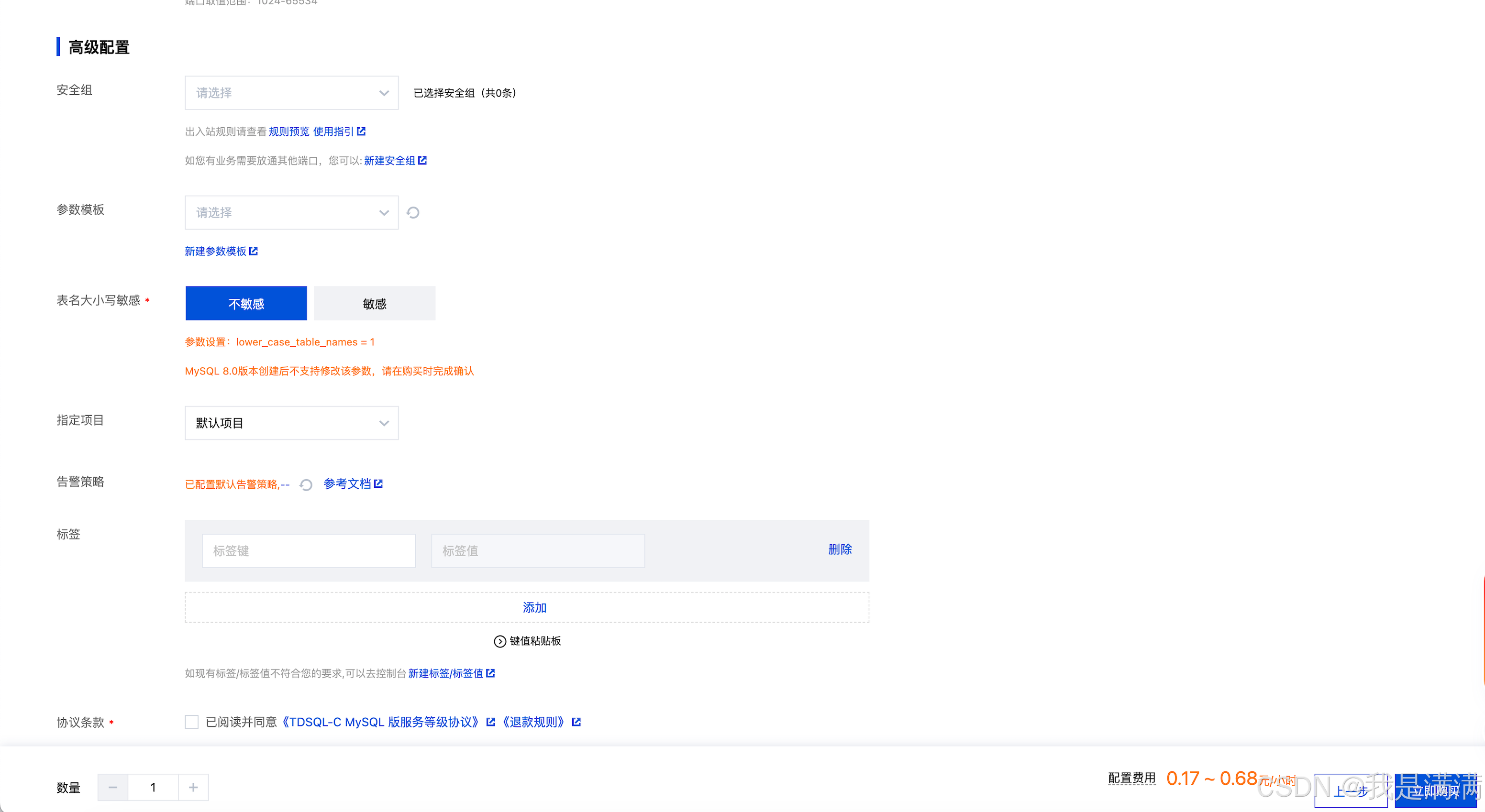Open the 规则预览 link
Image resolution: width=1485 pixels, height=812 pixels.
tap(289, 132)
